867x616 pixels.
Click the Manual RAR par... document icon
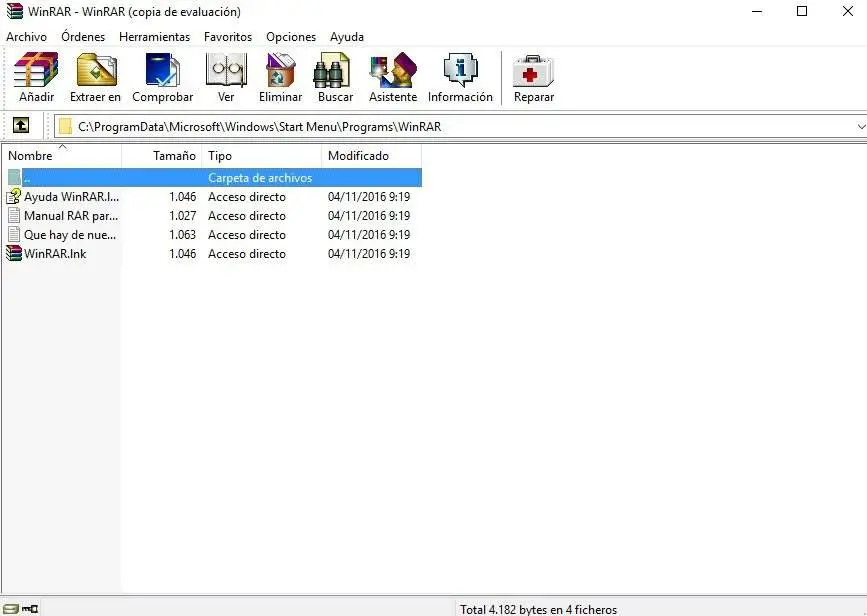[14, 216]
